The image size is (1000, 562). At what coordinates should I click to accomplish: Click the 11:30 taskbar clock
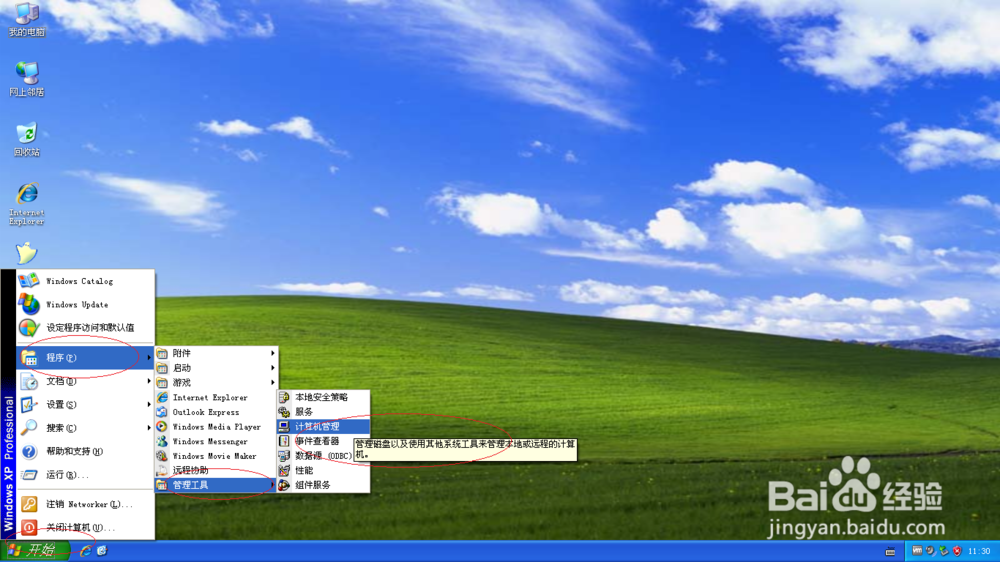click(979, 551)
